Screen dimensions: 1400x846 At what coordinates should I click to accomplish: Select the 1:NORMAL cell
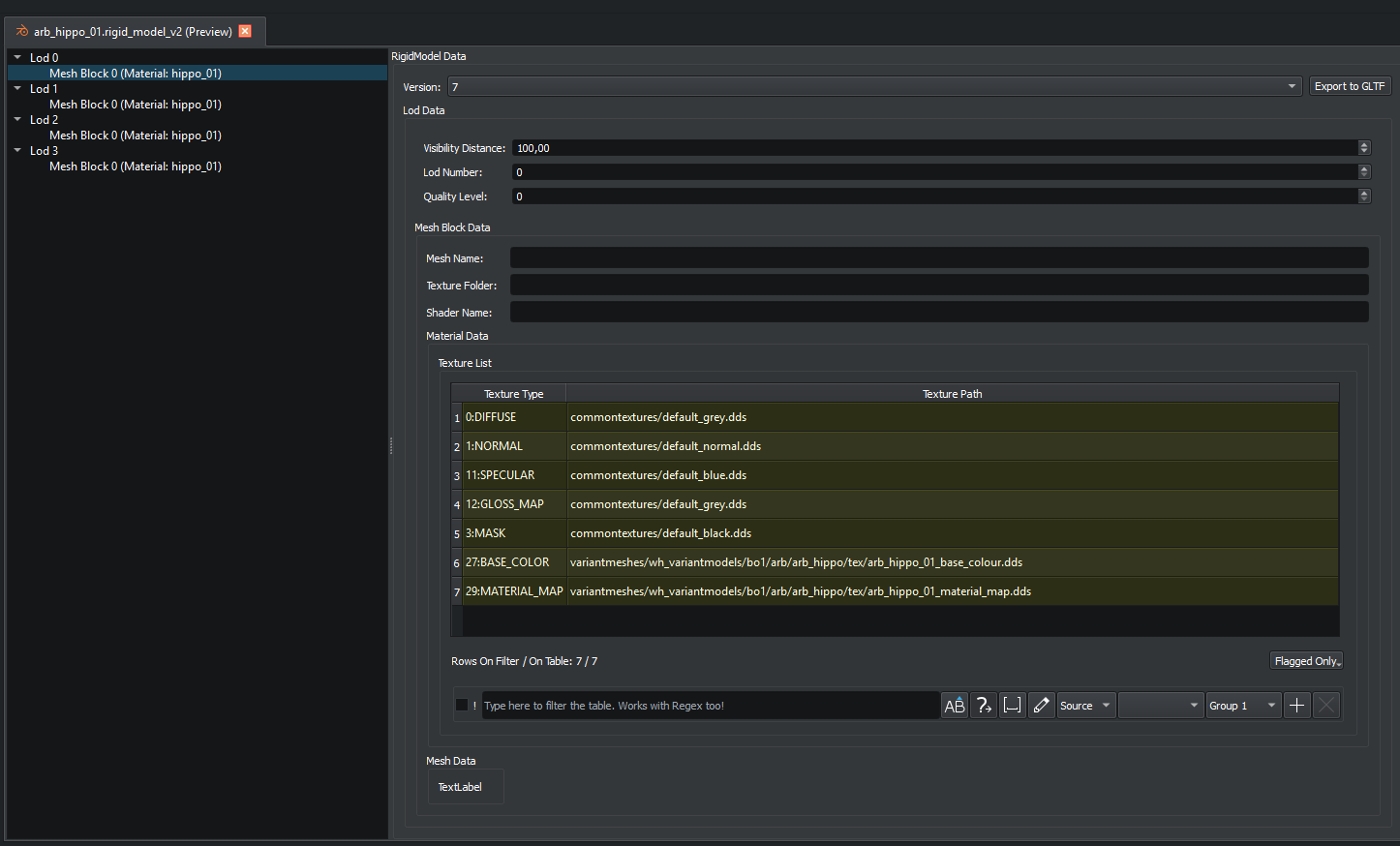(514, 446)
